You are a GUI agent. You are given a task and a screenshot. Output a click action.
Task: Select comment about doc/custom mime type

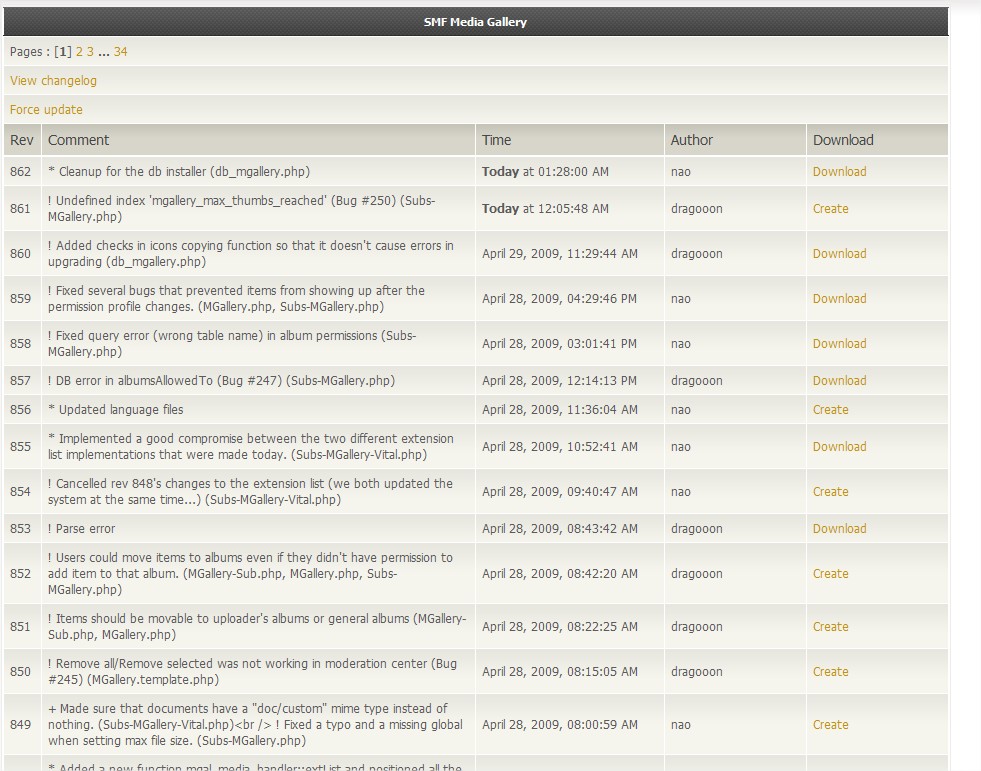[x=255, y=725]
